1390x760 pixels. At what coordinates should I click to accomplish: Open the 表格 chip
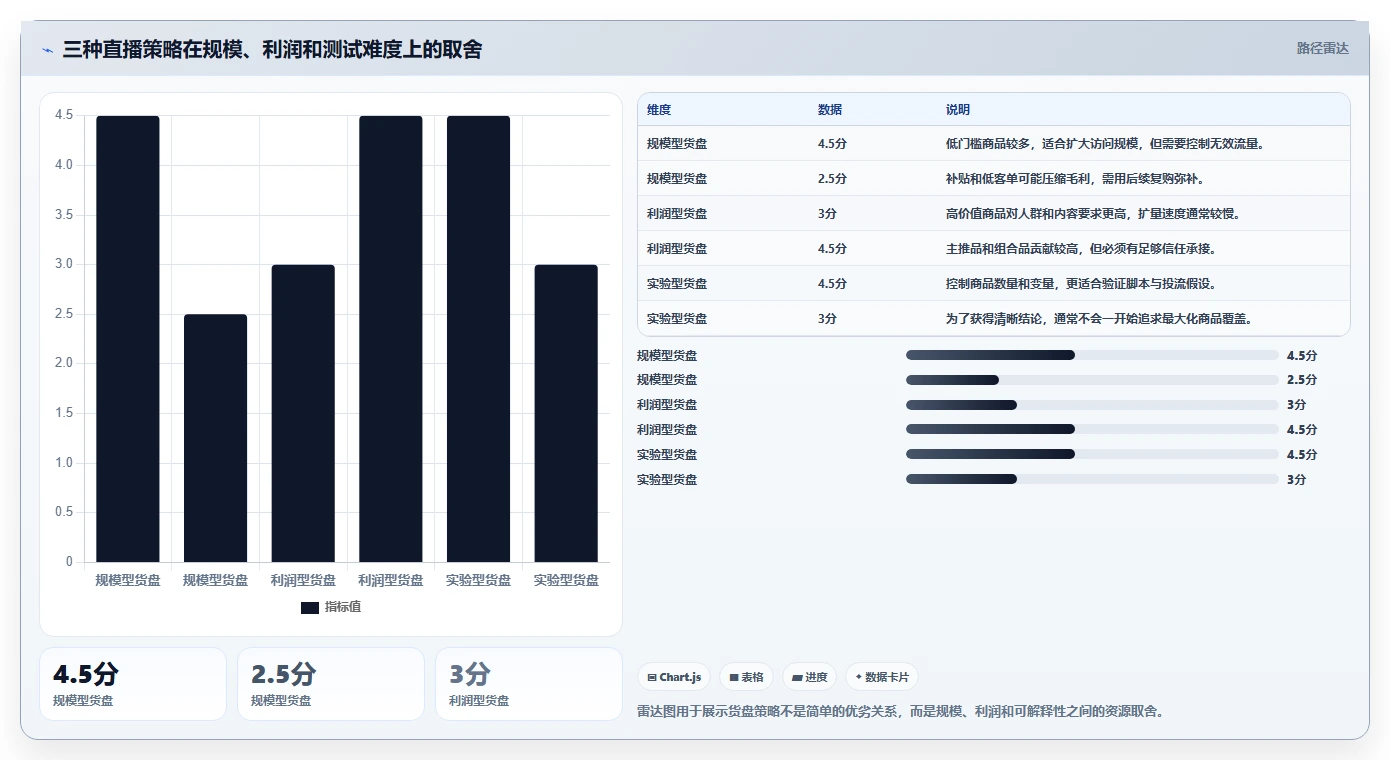746,677
